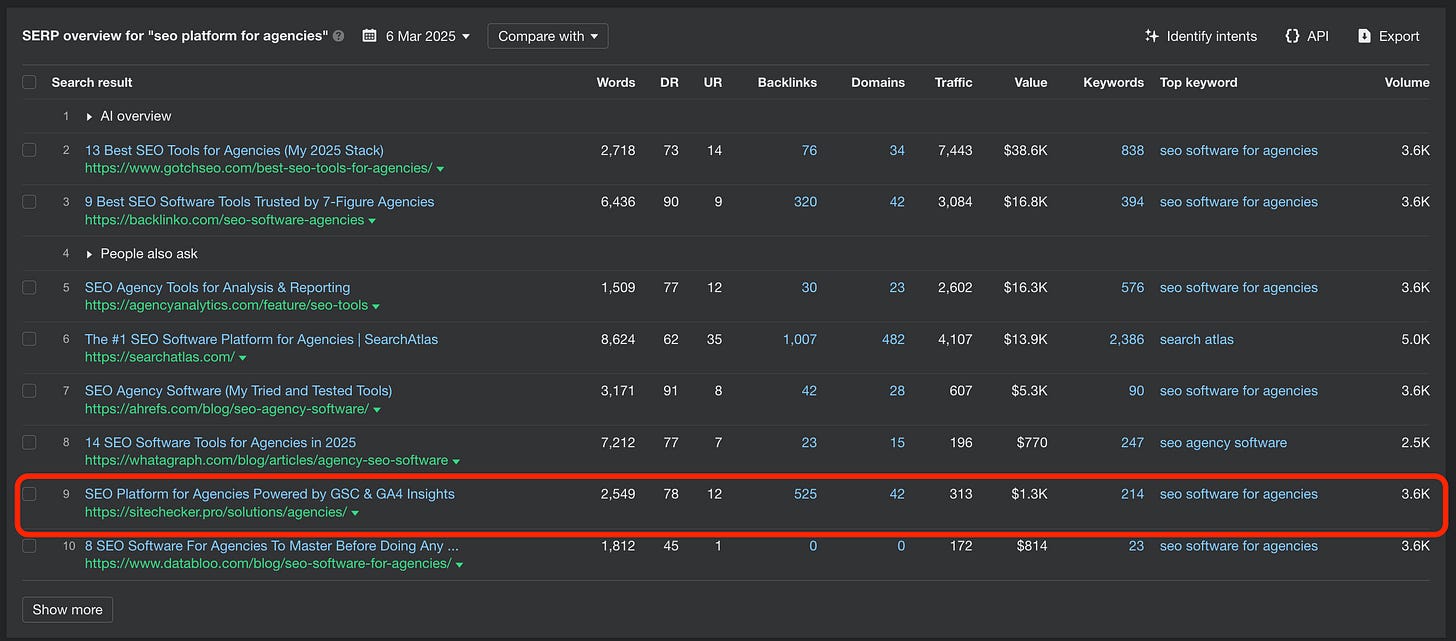Click the Words column header
1456x641 pixels.
[616, 82]
